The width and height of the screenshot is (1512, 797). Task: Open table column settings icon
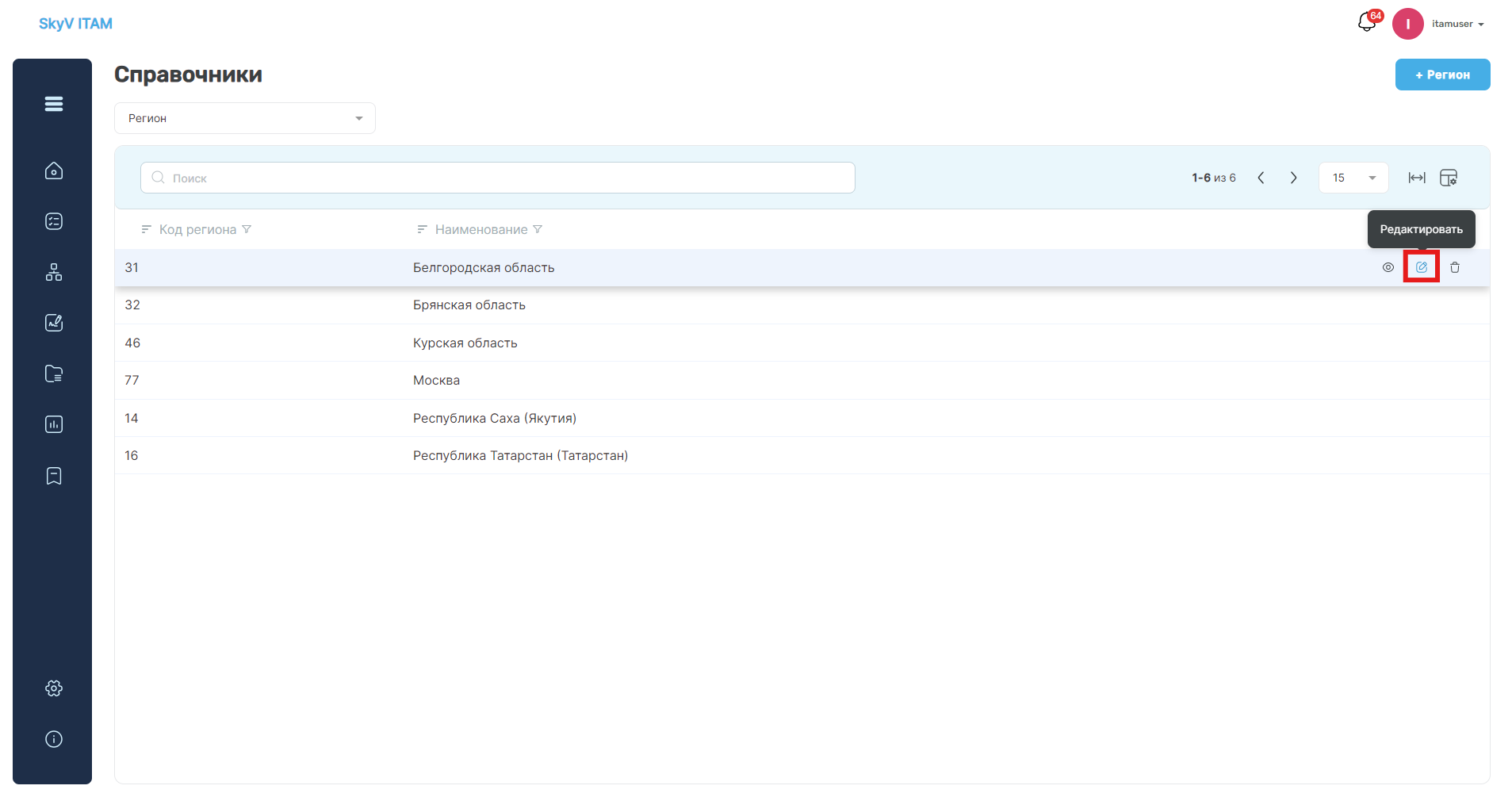click(1449, 178)
